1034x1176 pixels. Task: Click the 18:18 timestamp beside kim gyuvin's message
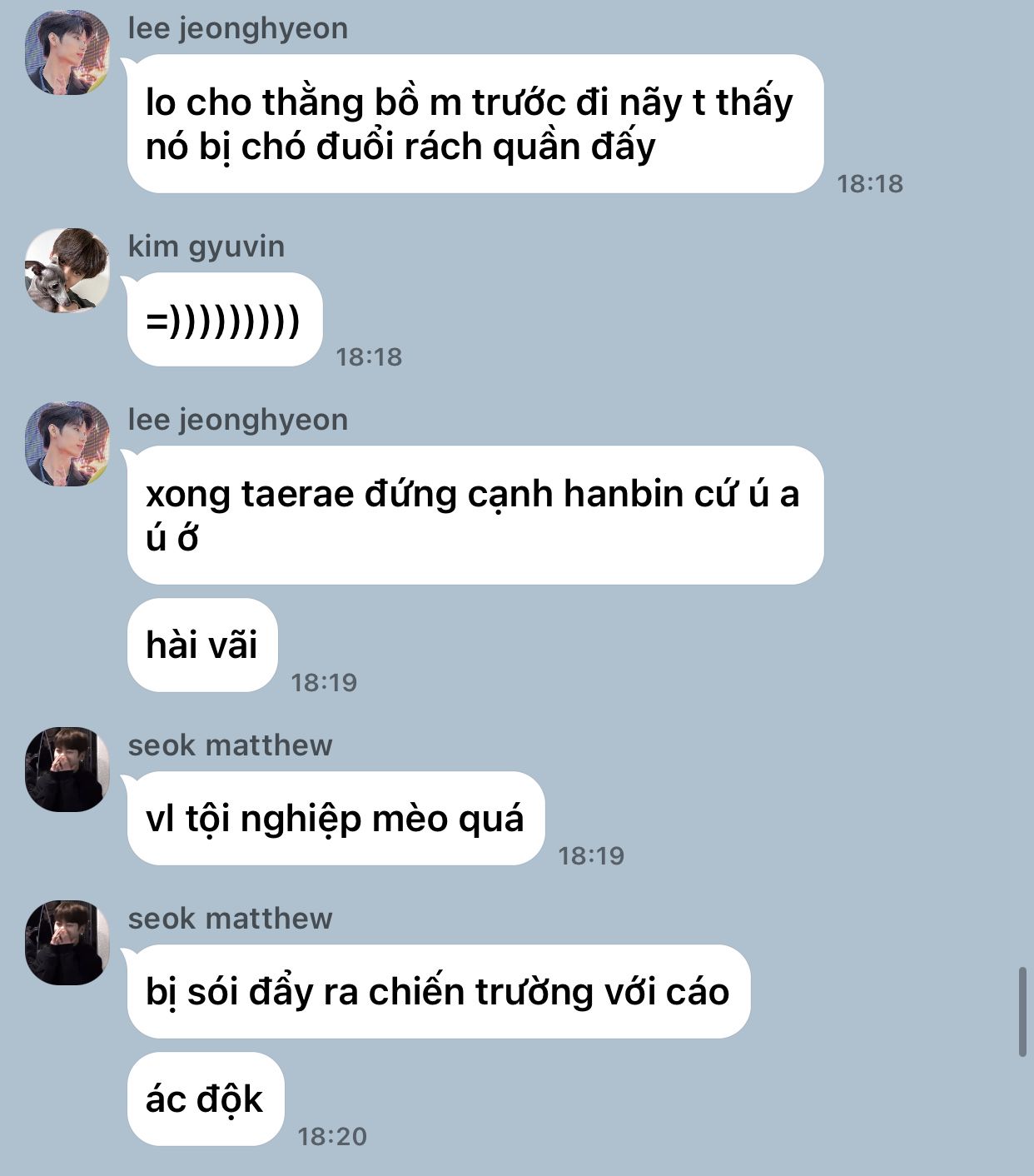[x=369, y=357]
